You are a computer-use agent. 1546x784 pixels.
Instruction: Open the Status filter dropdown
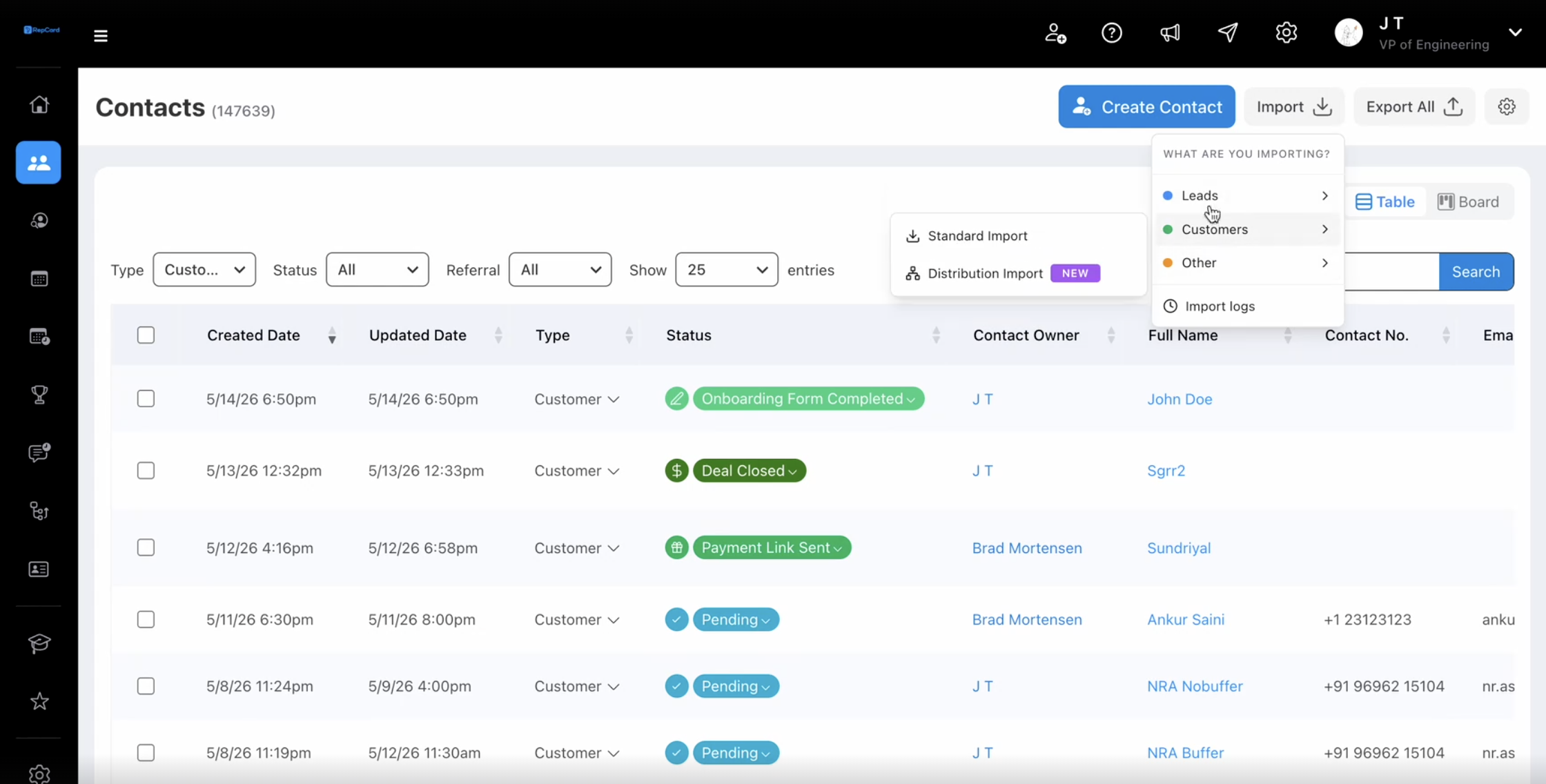[x=377, y=269]
